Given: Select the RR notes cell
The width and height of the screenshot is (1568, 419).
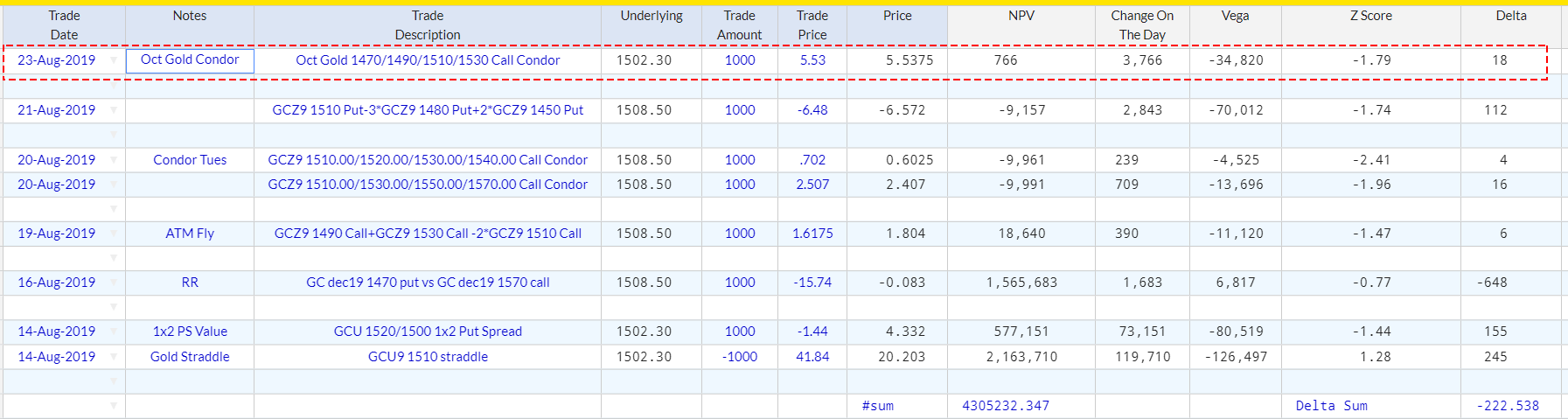Looking at the screenshot, I should tap(190, 283).
